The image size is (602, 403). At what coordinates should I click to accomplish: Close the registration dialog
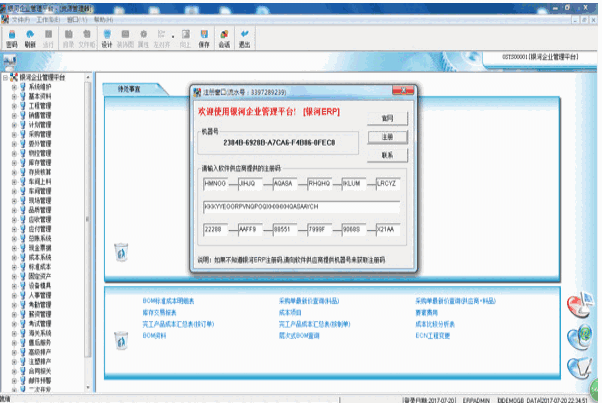(x=403, y=91)
